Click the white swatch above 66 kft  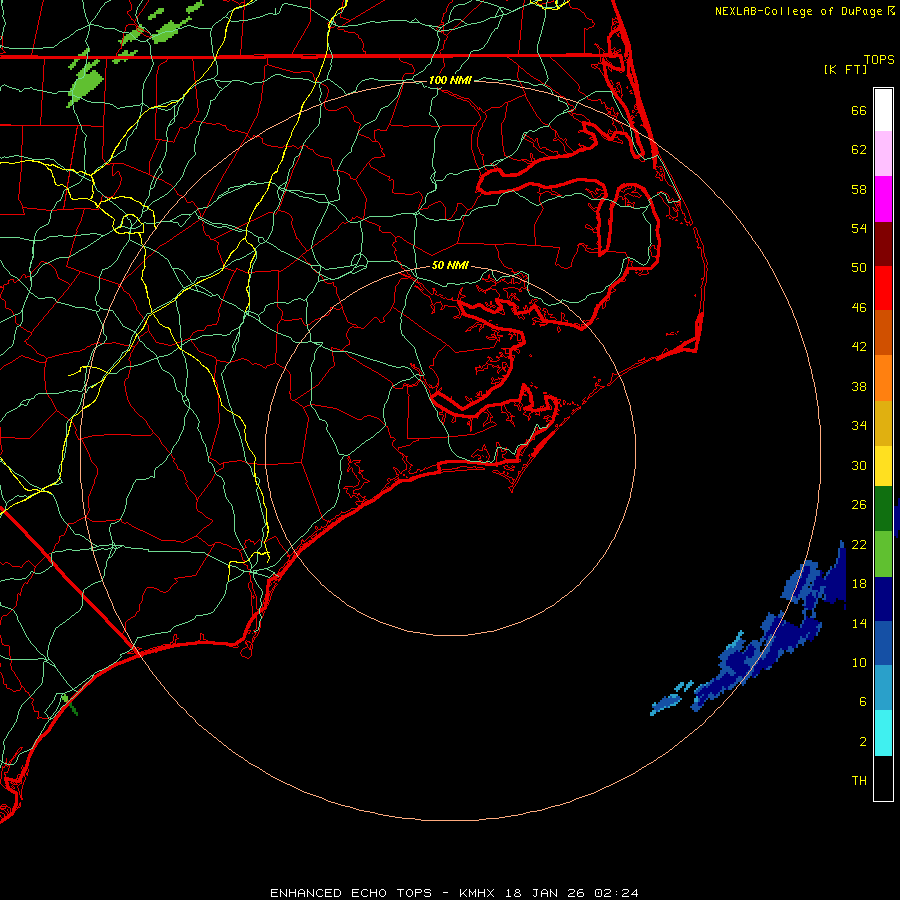pos(883,110)
